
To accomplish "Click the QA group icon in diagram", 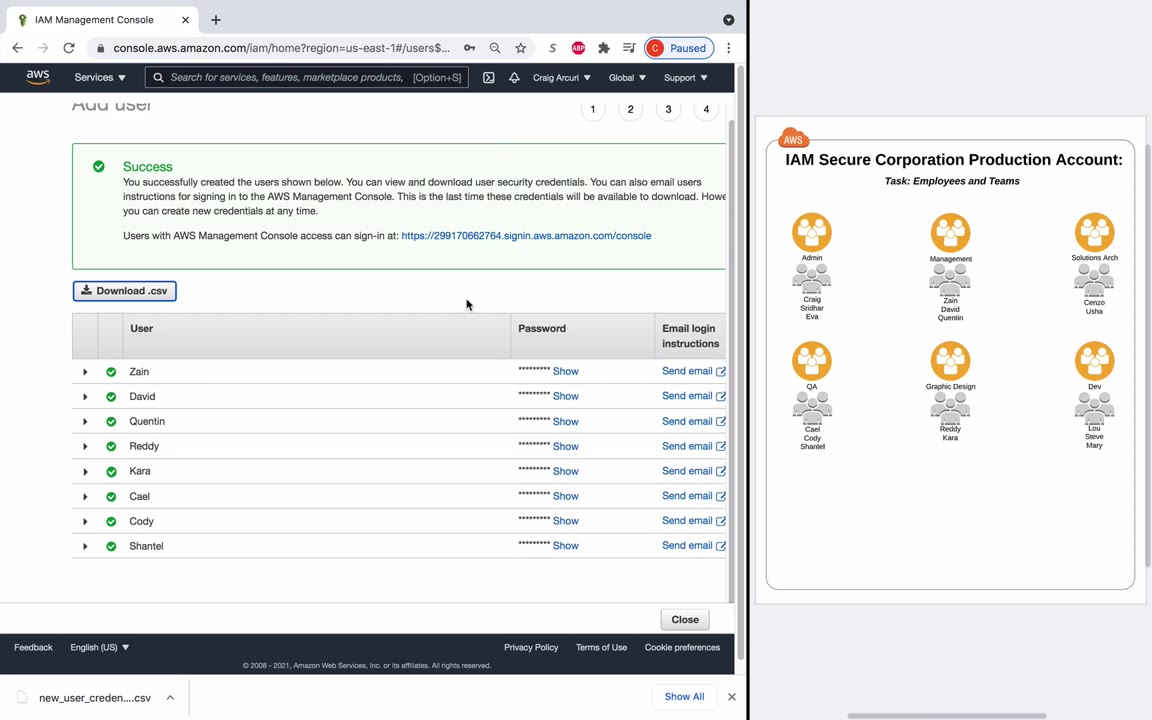I will pos(812,361).
